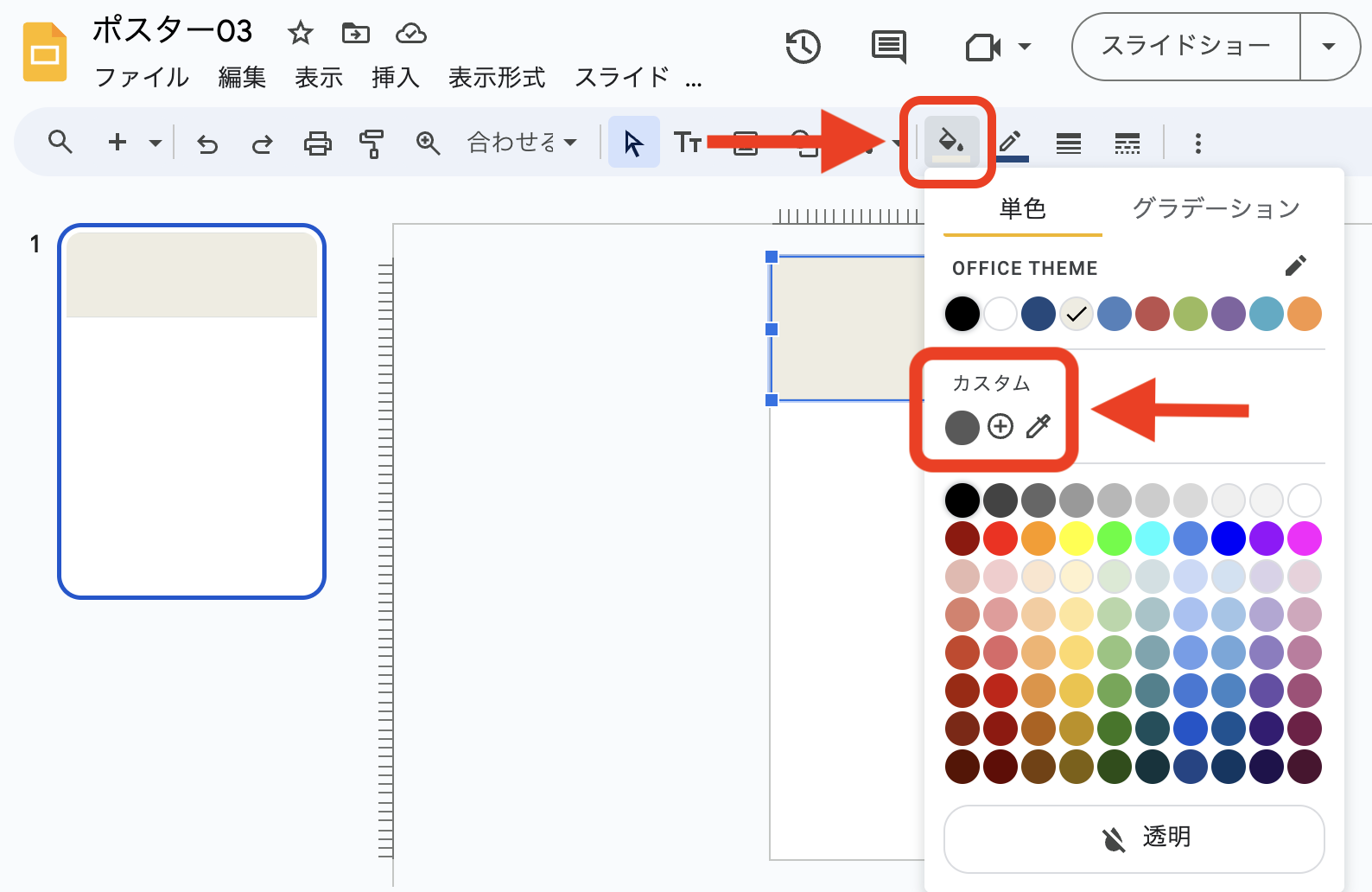Select the paint format roller icon
The height and width of the screenshot is (892, 1372).
click(372, 143)
